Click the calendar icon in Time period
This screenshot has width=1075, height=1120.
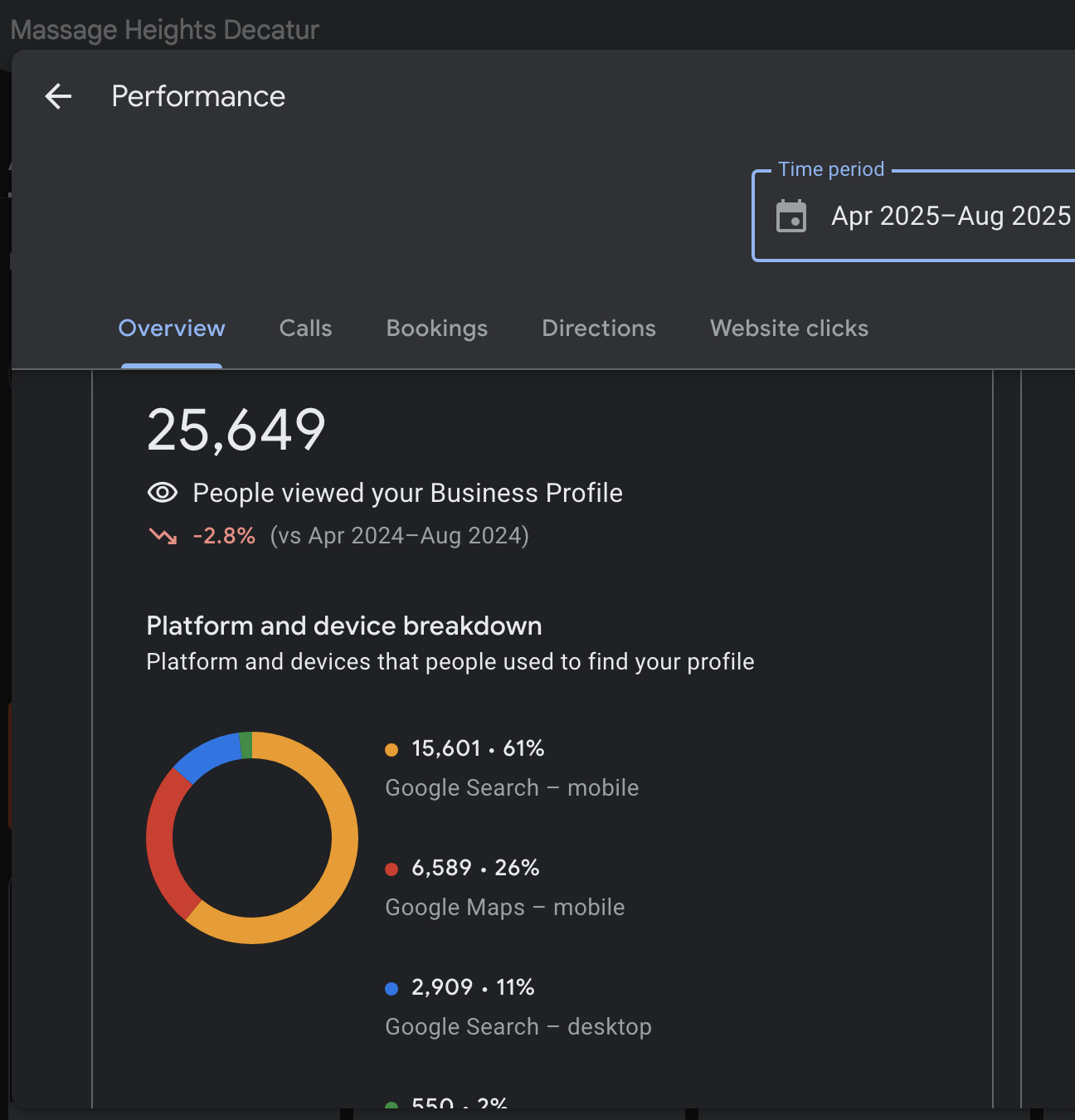point(790,217)
